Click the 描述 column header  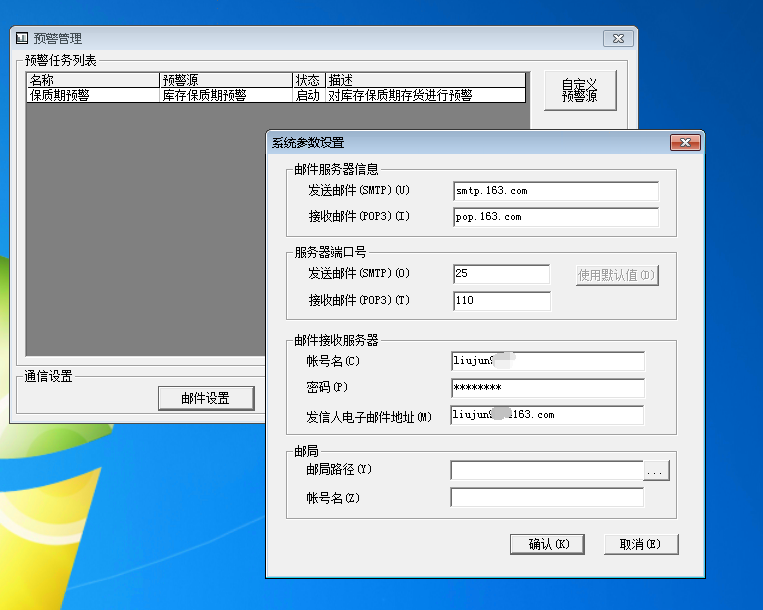click(x=425, y=80)
